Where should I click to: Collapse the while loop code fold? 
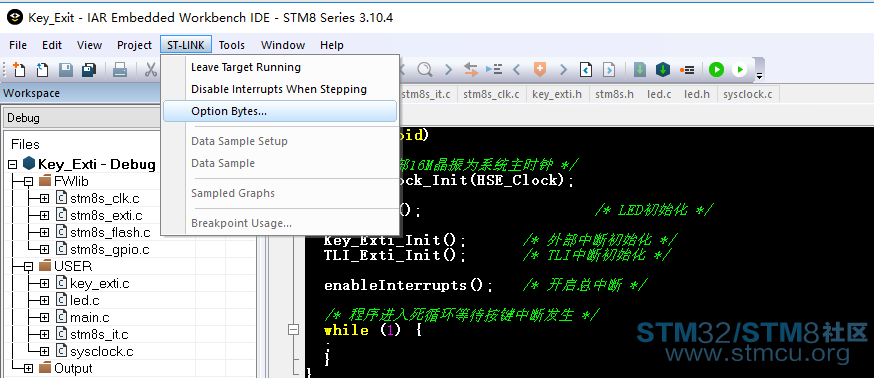pos(293,330)
